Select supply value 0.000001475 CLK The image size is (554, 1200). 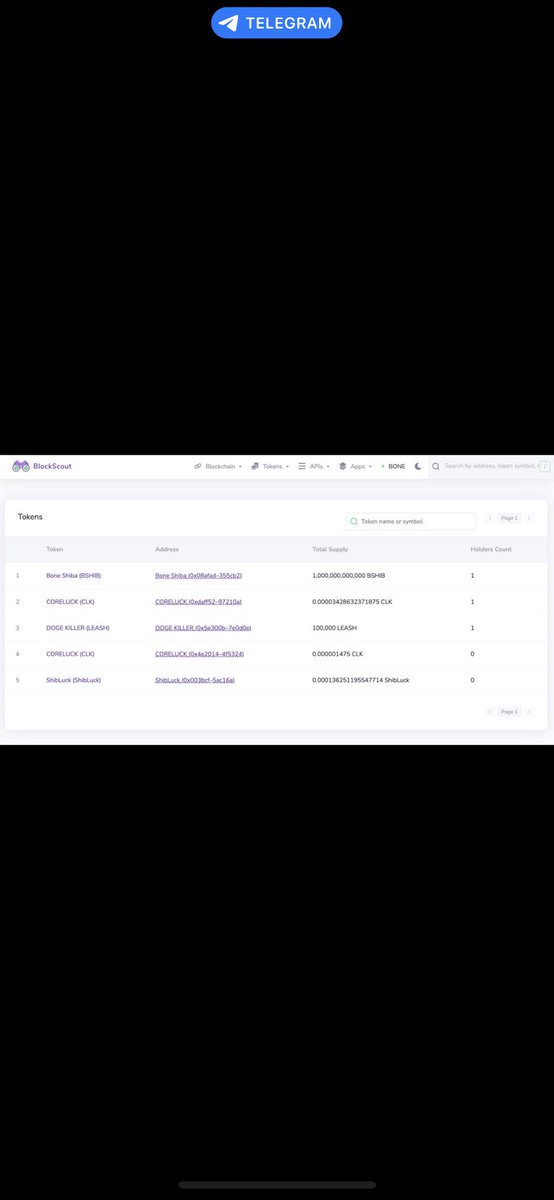coord(339,654)
